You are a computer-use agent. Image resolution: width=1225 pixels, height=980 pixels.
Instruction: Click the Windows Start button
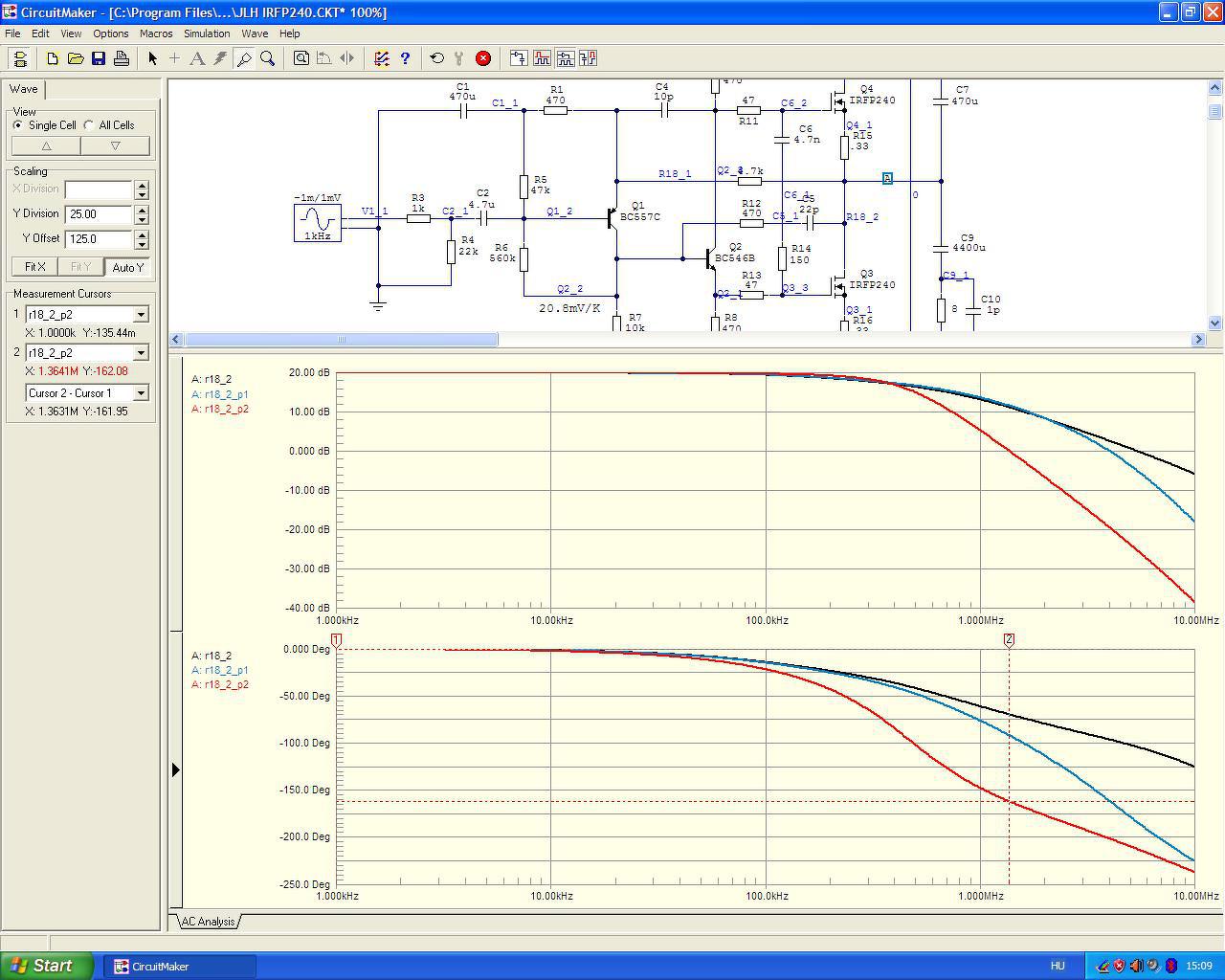(x=47, y=966)
